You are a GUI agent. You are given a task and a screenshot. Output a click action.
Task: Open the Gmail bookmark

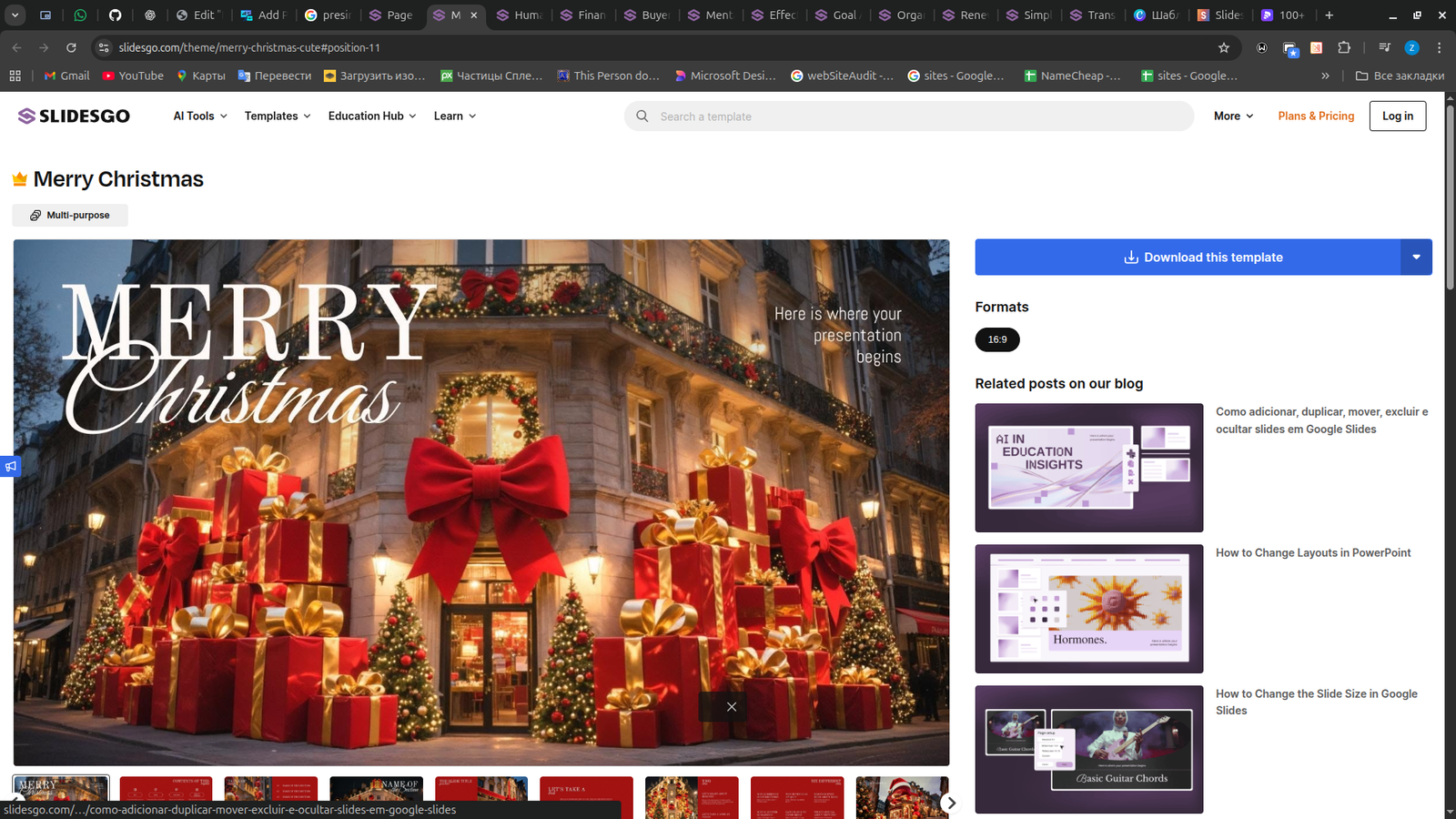pyautogui.click(x=66, y=76)
